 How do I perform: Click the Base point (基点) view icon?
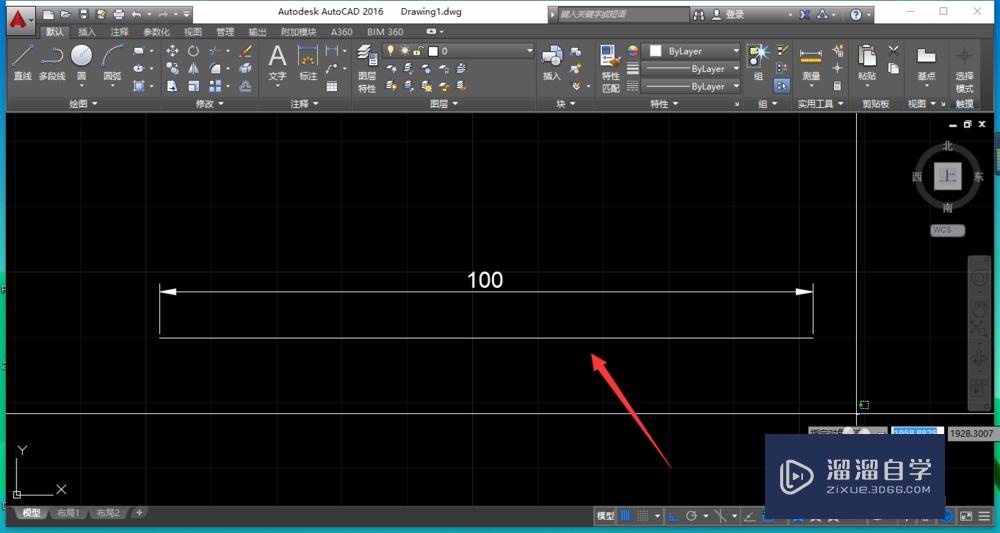926,62
